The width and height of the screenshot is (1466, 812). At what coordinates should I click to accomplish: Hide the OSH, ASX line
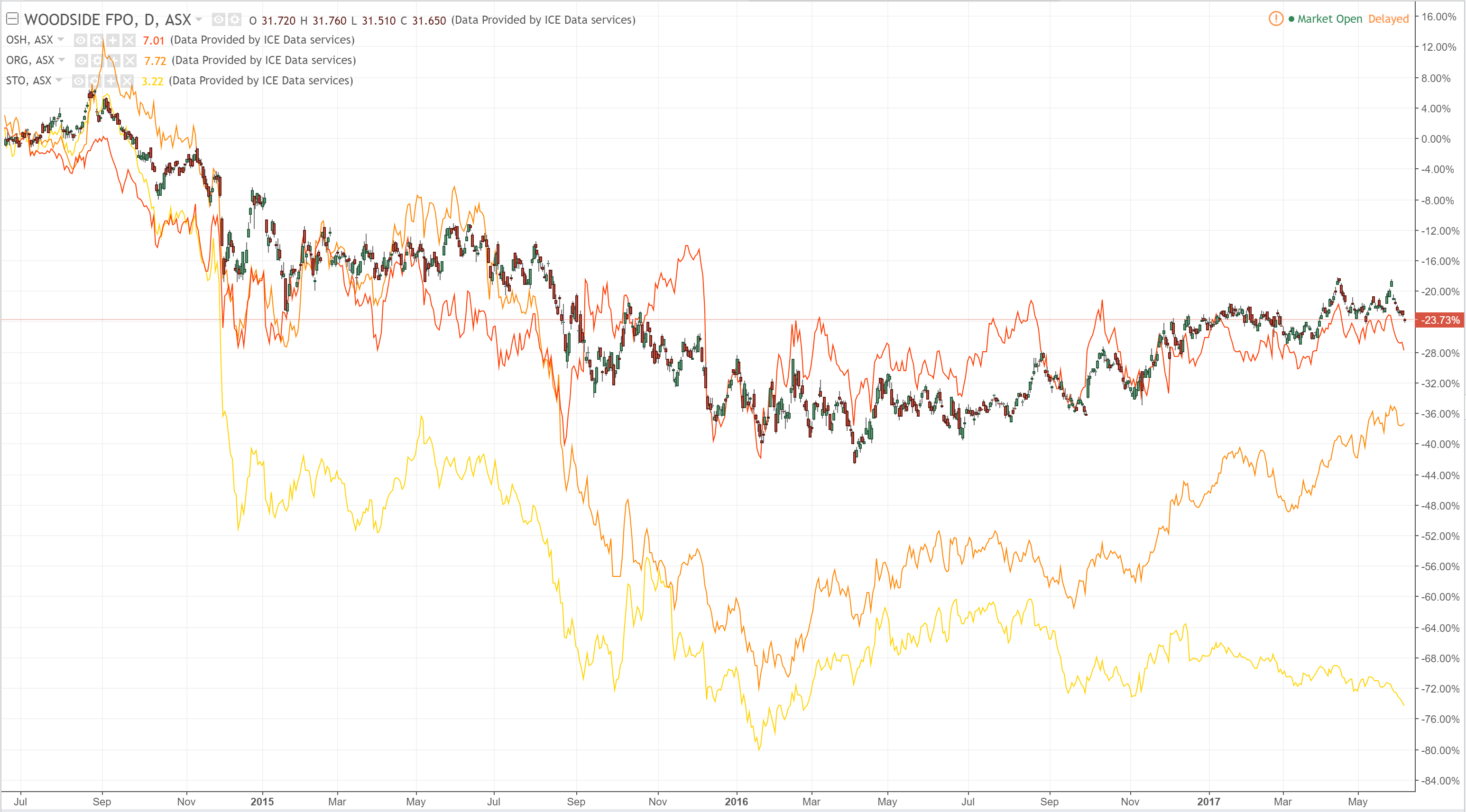81,40
